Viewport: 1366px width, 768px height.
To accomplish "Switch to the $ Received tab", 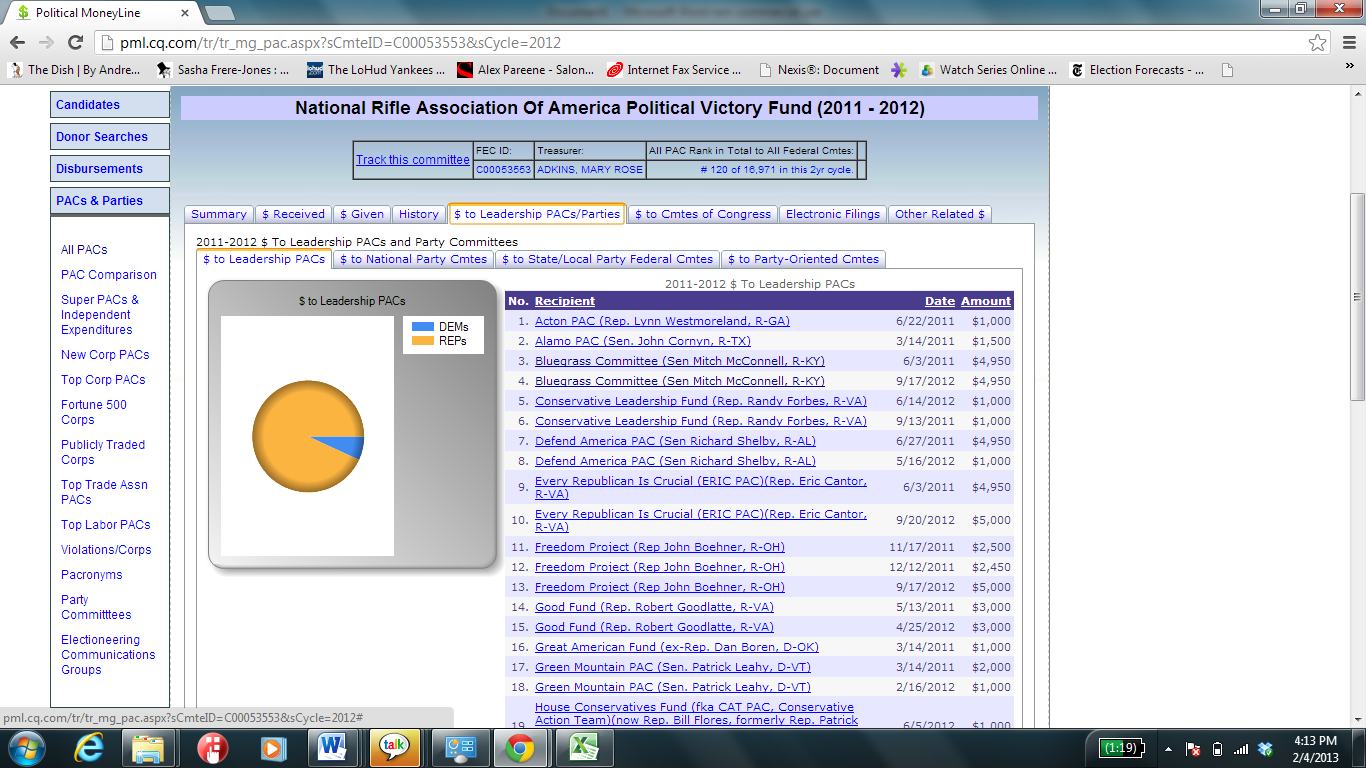I will click(293, 214).
